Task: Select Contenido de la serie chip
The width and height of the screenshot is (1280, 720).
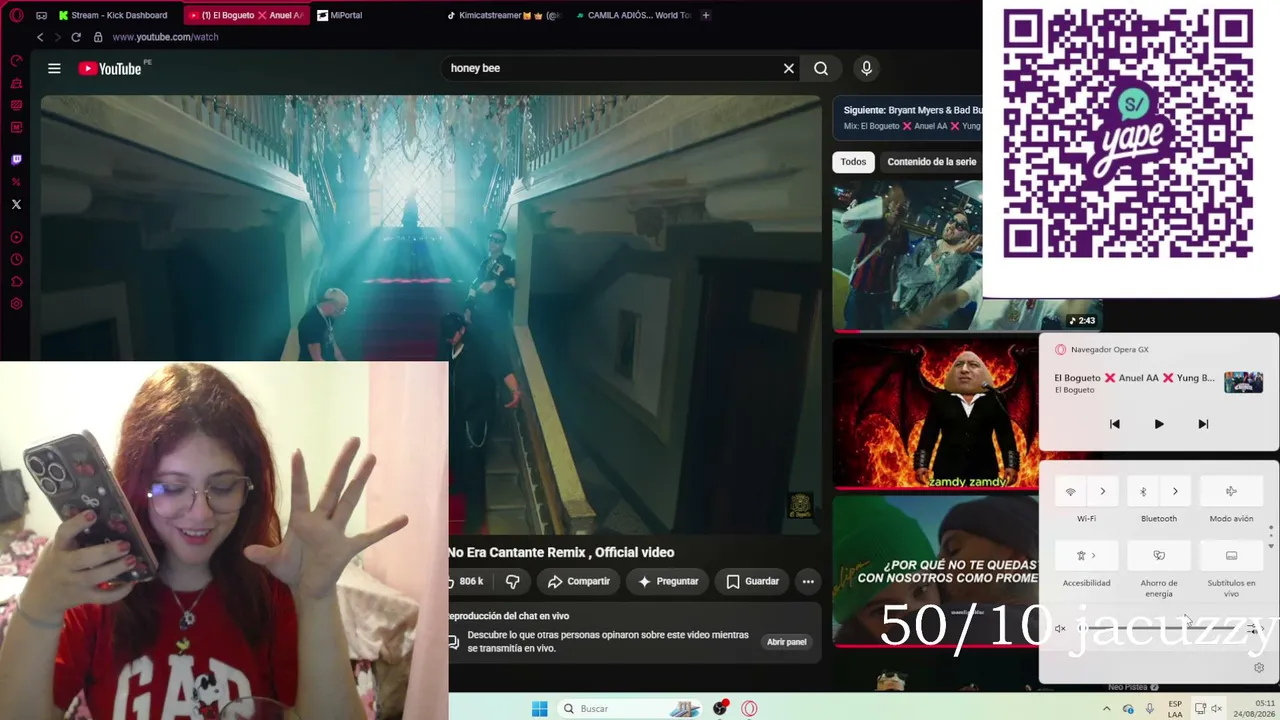Action: [931, 162]
